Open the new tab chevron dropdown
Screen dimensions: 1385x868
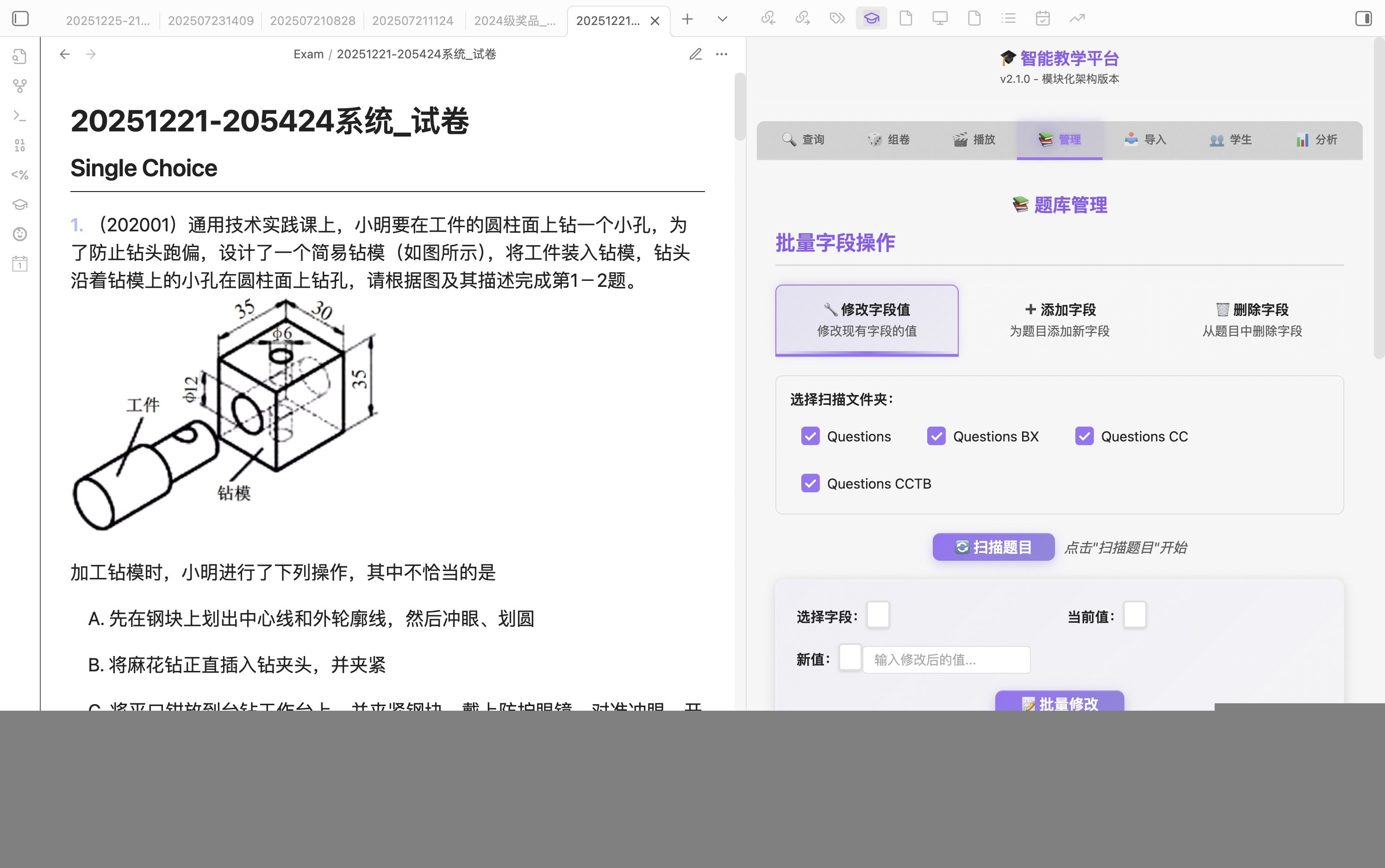(722, 19)
